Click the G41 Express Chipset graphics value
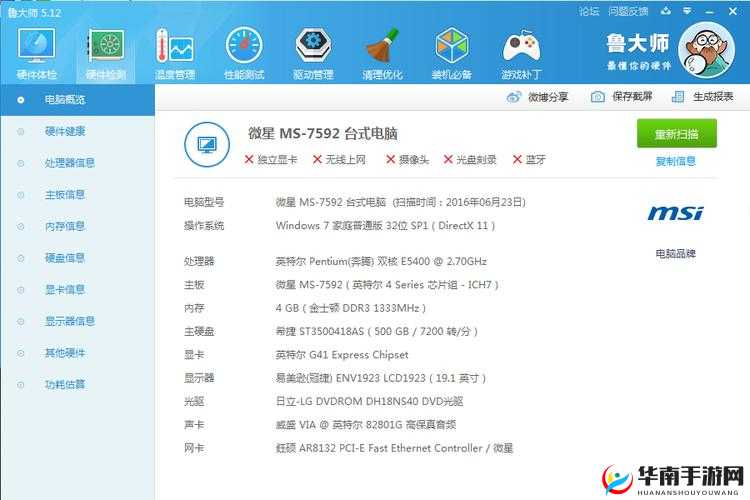The width and height of the screenshot is (750, 500). pos(342,355)
